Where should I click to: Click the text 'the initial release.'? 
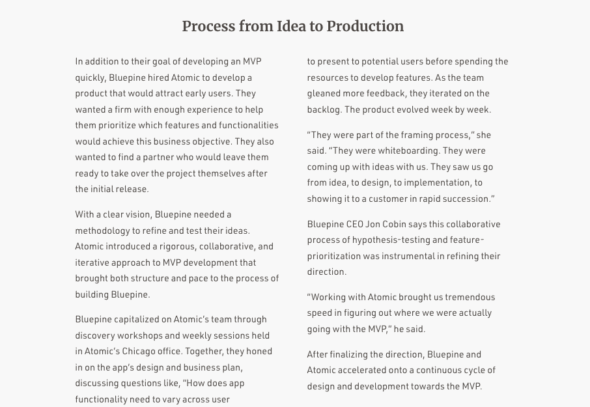pyautogui.click(x=112, y=189)
